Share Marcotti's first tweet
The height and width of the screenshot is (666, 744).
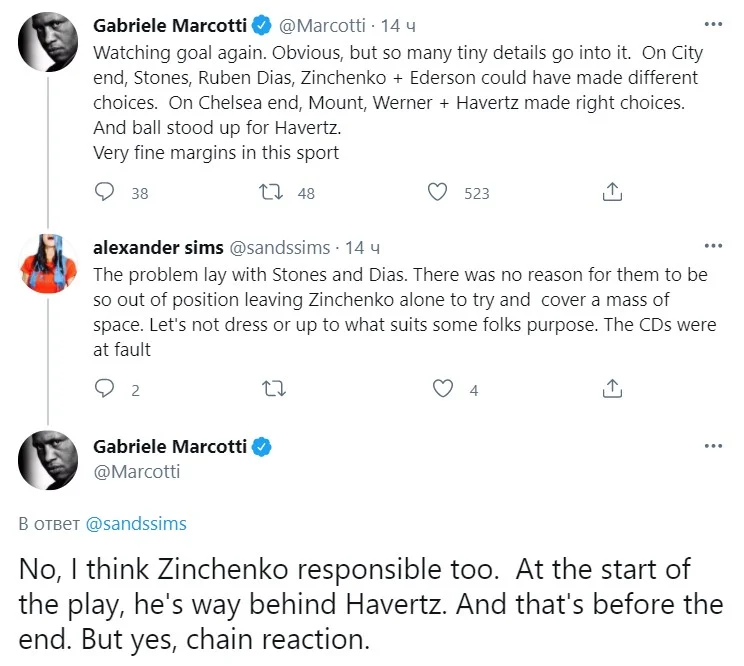[x=615, y=192]
